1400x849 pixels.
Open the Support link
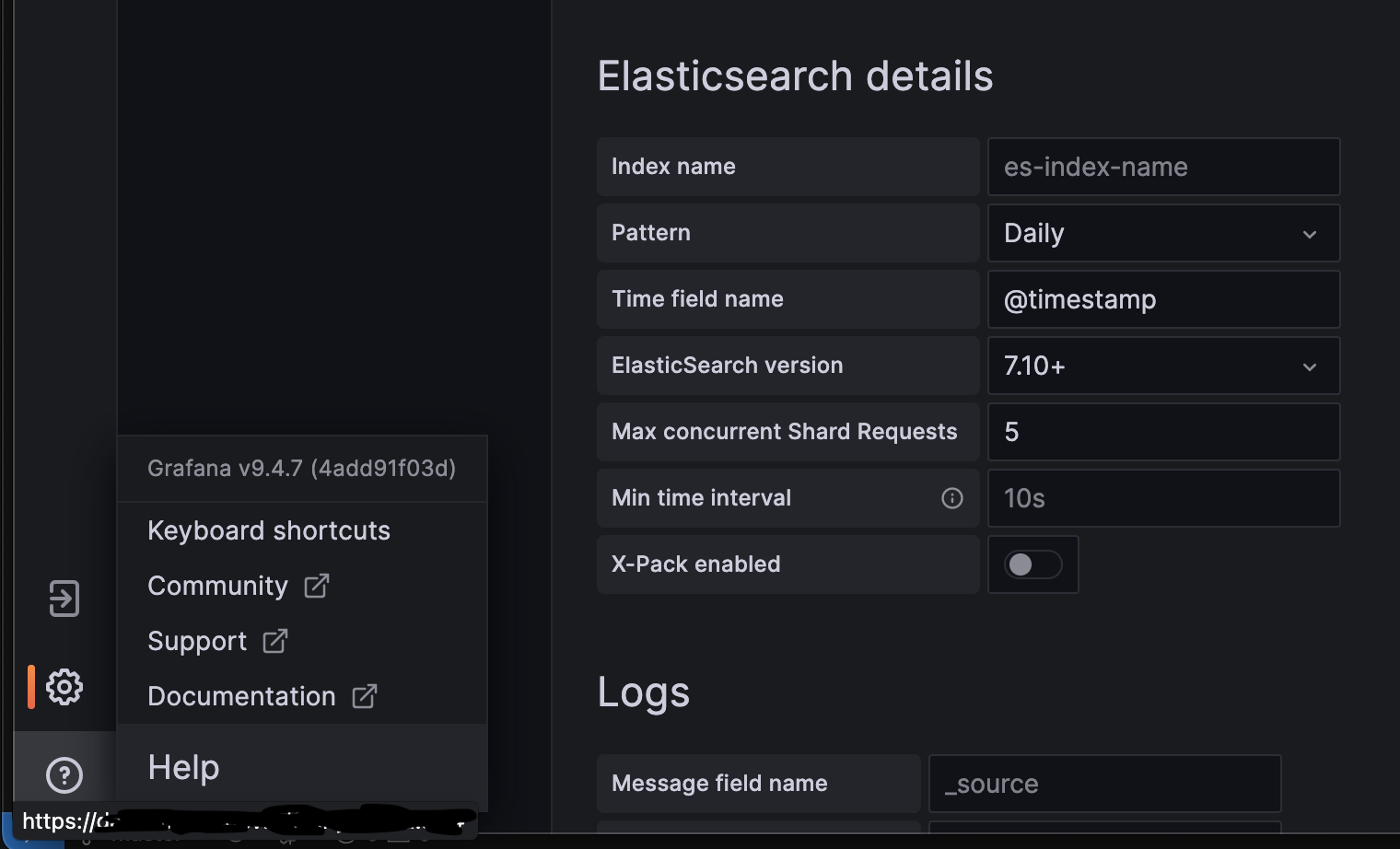click(x=196, y=641)
